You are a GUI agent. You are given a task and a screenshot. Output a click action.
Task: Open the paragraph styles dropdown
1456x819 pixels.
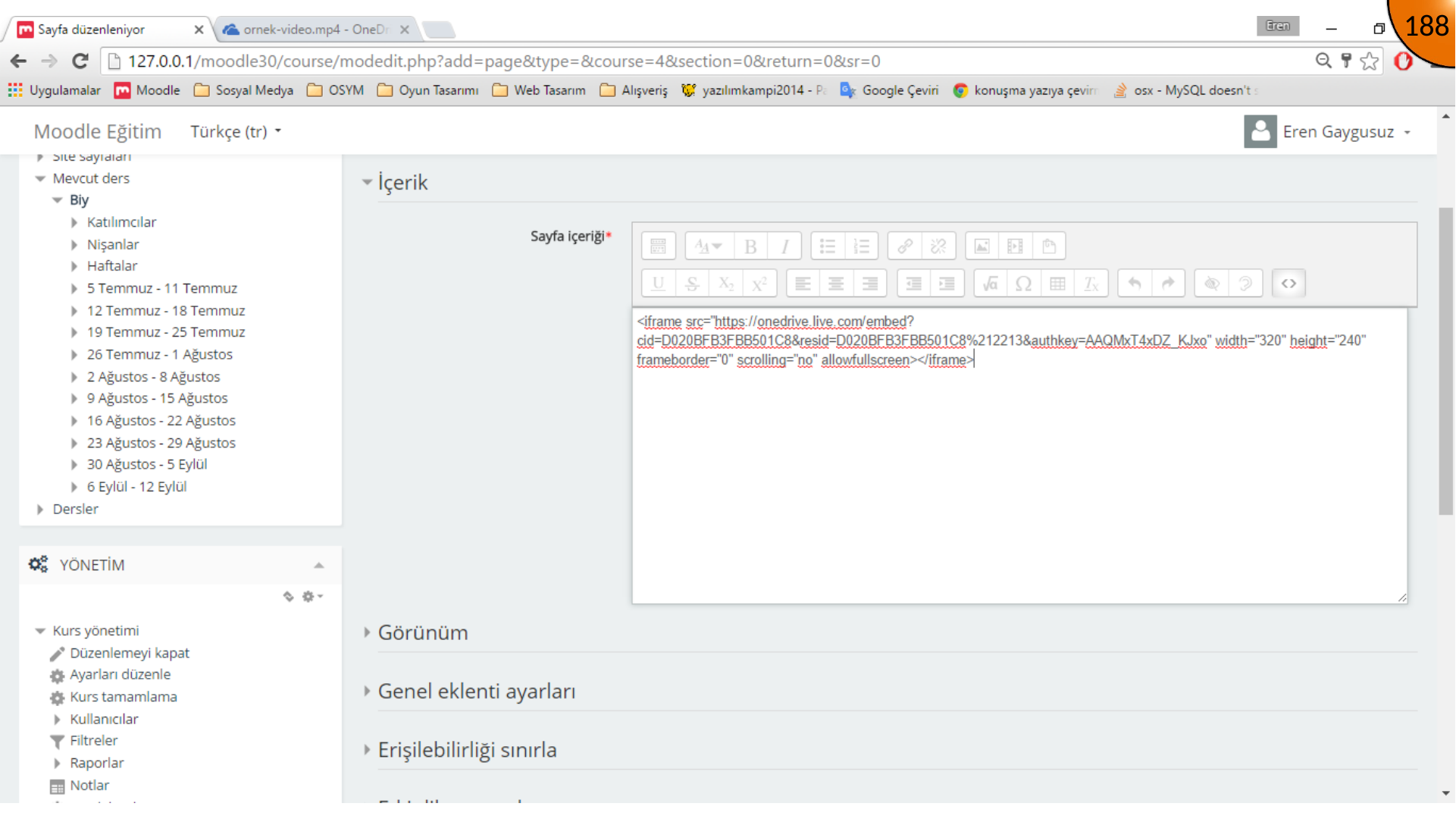(709, 246)
